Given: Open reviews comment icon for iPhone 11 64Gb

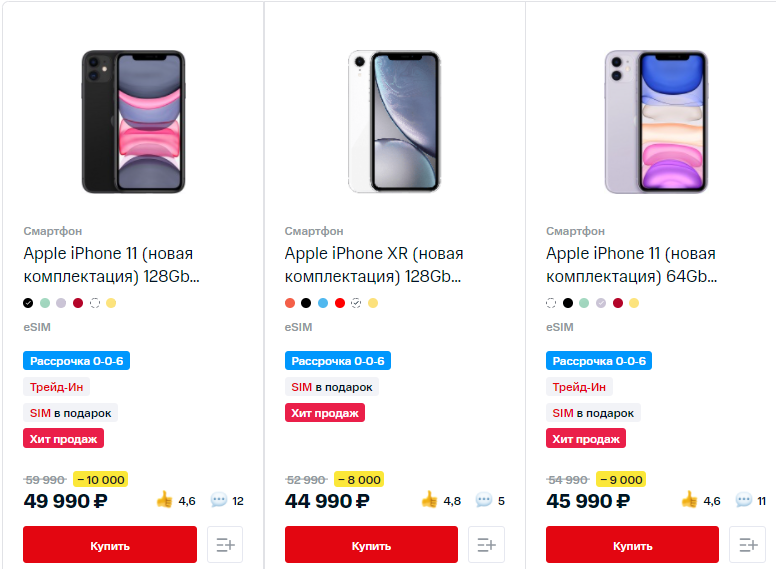Looking at the screenshot, I should click(743, 500).
